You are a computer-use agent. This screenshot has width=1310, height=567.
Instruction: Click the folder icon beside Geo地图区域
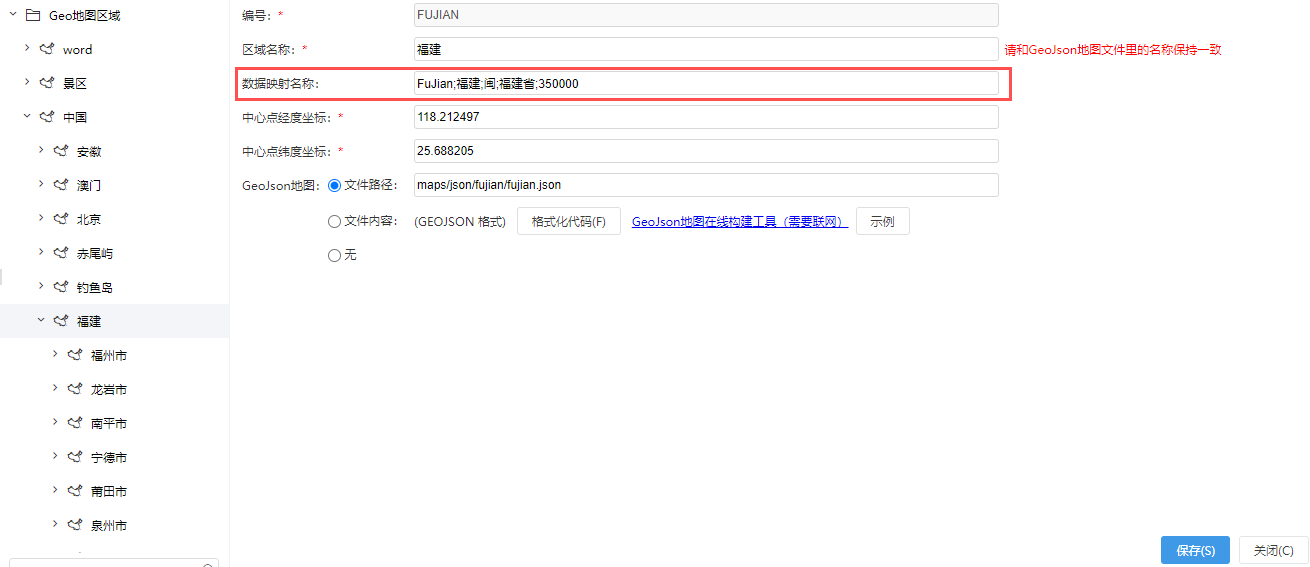pos(33,15)
